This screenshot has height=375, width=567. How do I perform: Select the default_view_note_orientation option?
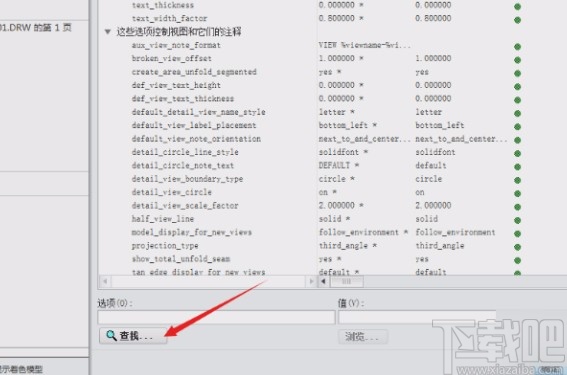(196, 139)
